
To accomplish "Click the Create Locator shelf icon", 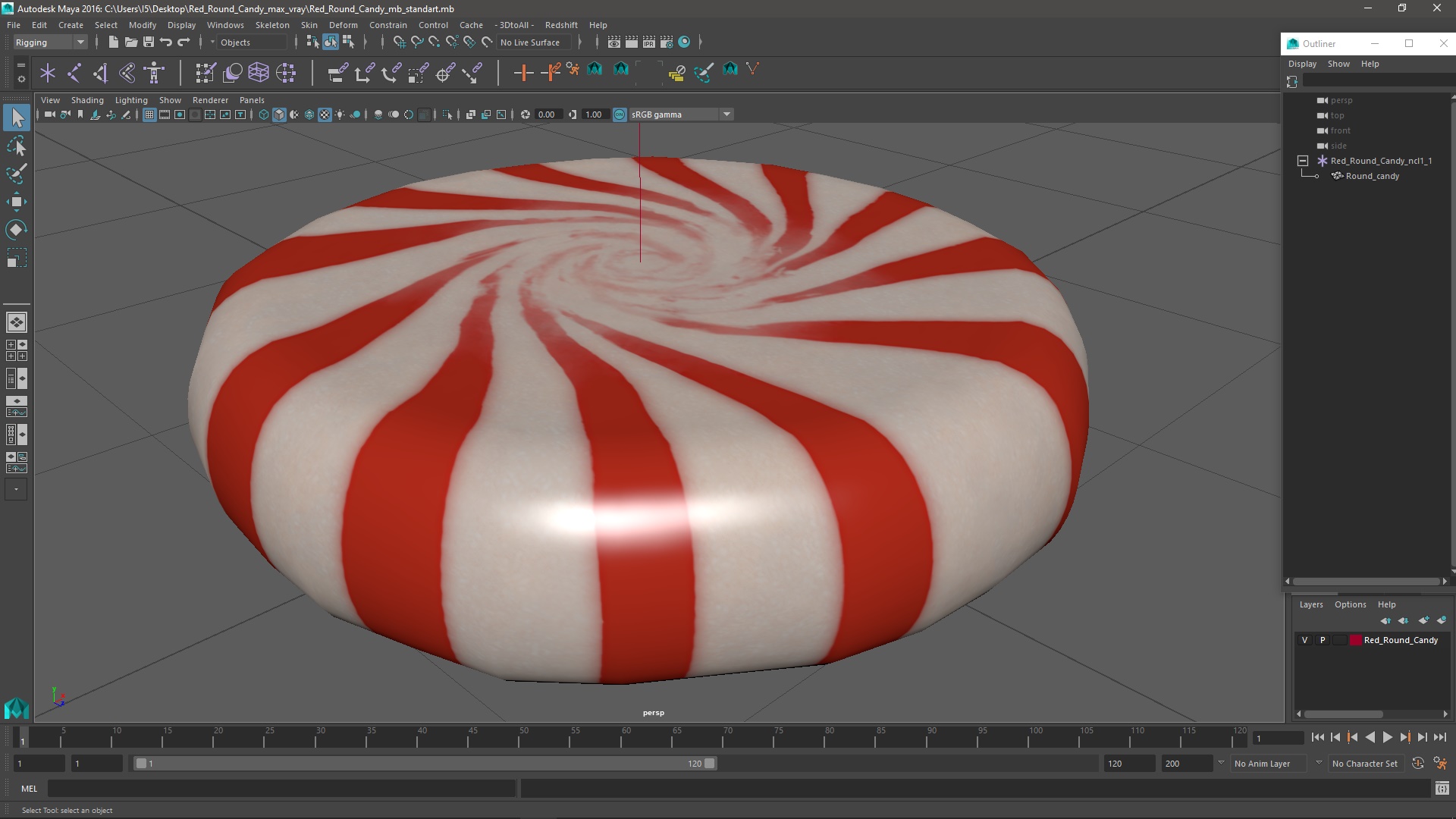I will pos(48,73).
